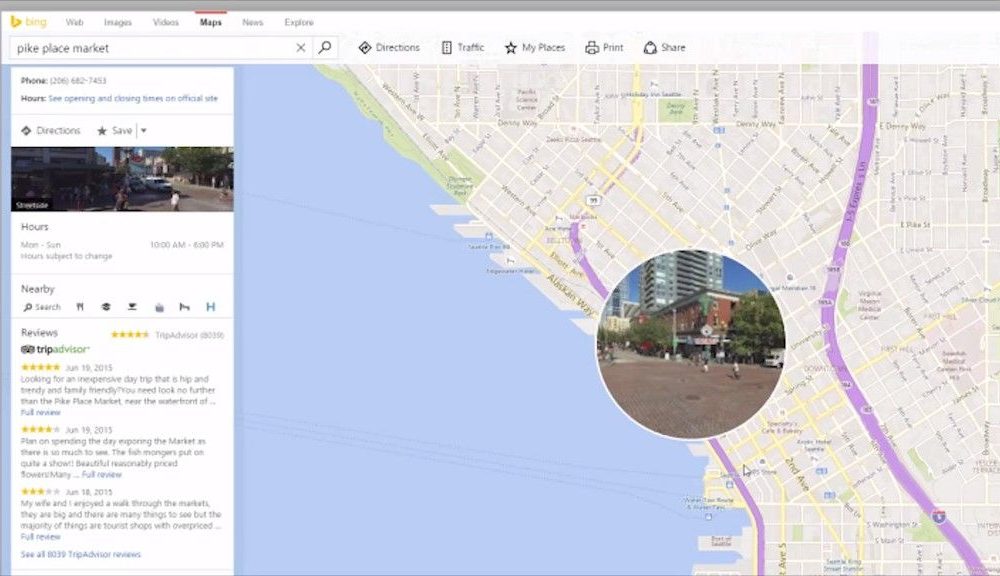The image size is (1000, 576).
Task: Show nearby restaurants with the fork-knife icon
Action: tap(80, 307)
